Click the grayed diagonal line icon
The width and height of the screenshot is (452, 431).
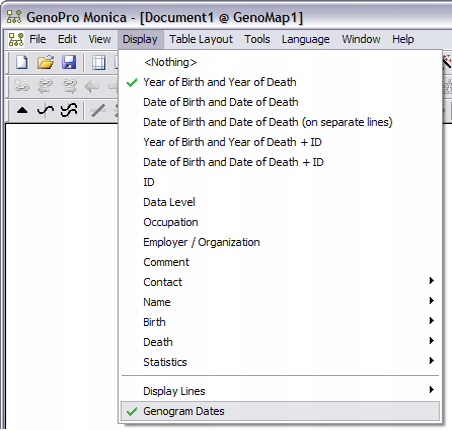pyautogui.click(x=98, y=110)
